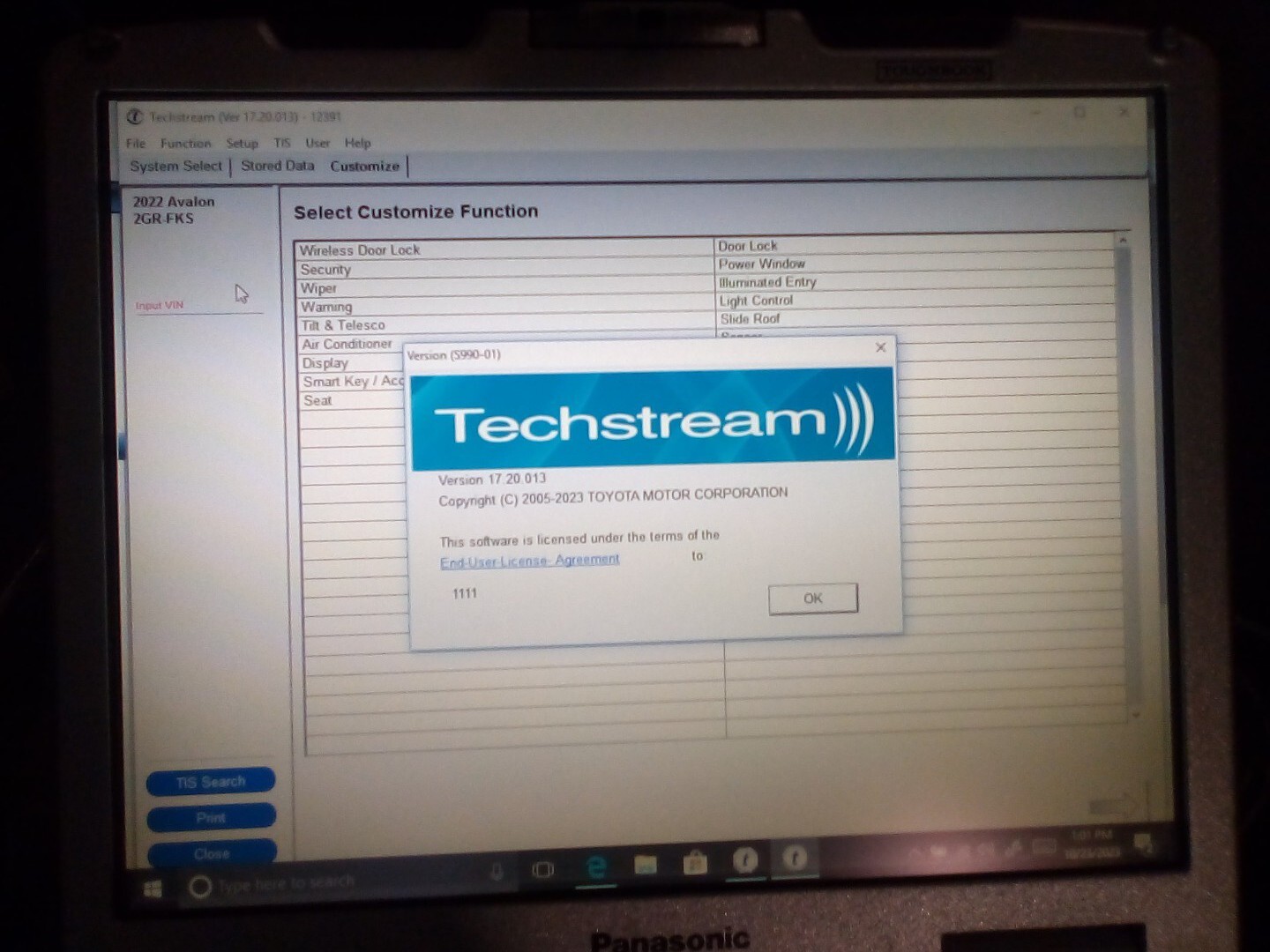Open Microsoft Edge from the taskbar

coord(596,867)
